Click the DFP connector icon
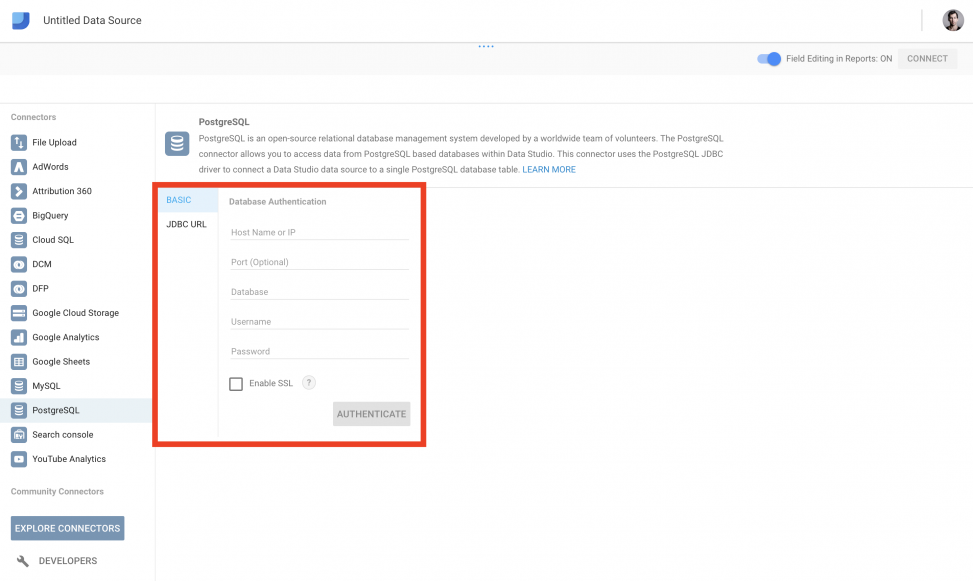This screenshot has height=581, width=973. click(x=19, y=289)
